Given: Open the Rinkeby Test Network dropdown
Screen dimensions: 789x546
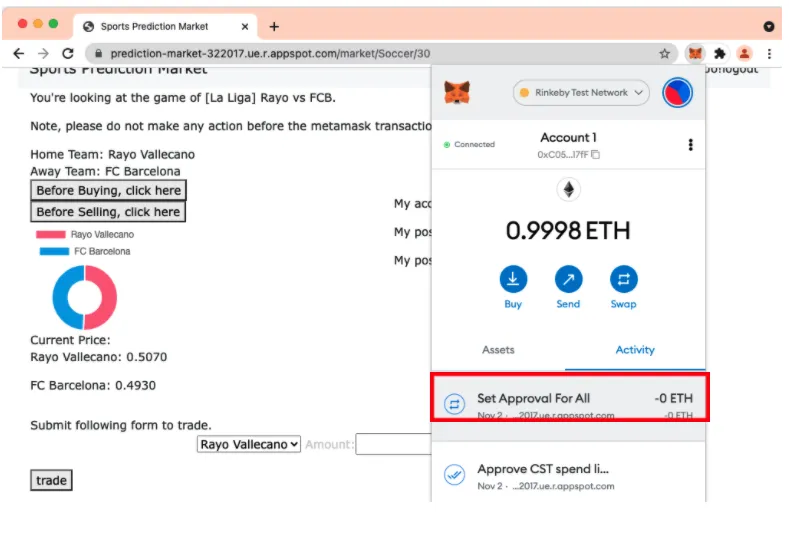Looking at the screenshot, I should coord(581,93).
